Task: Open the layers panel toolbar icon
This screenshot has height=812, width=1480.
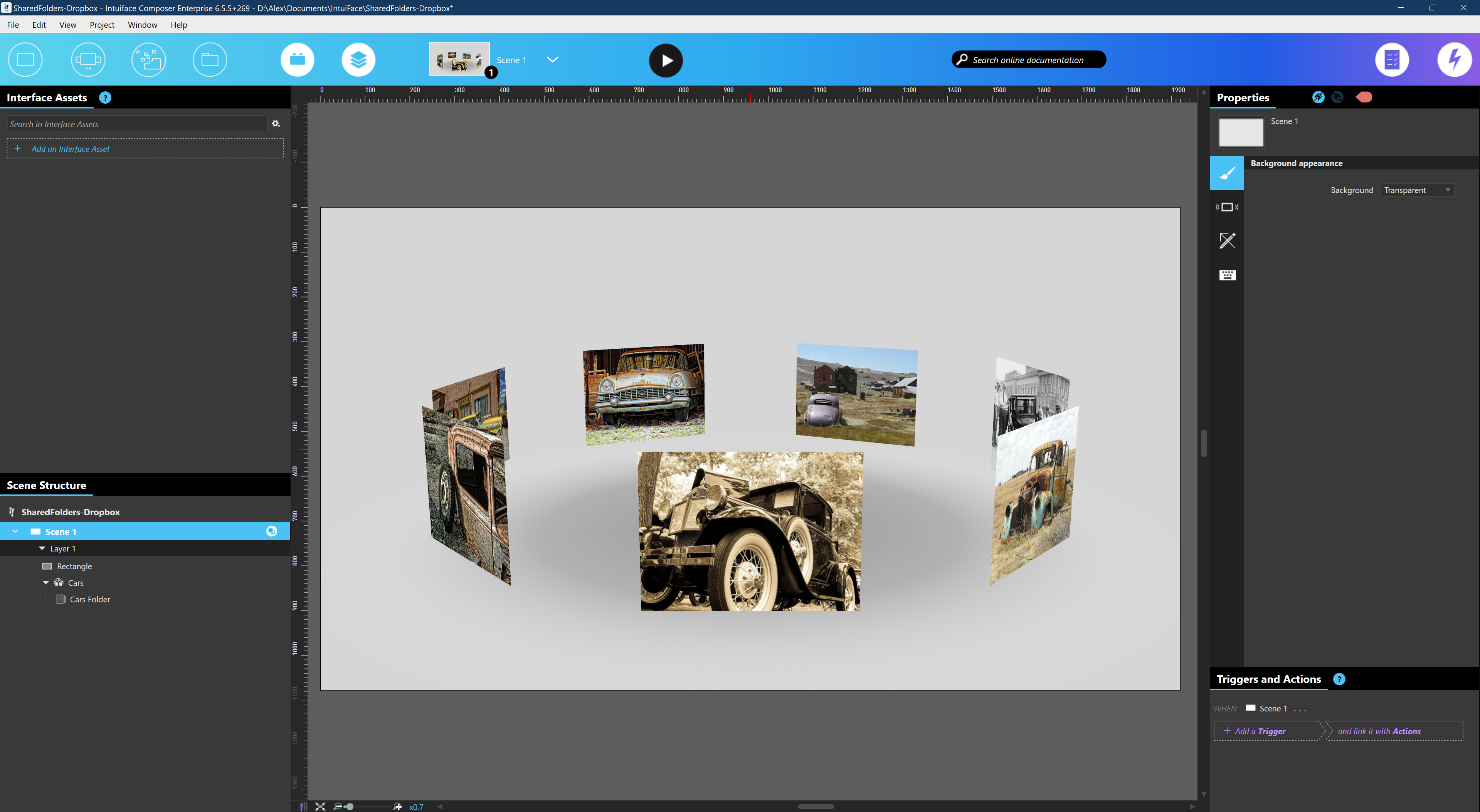Action: point(358,60)
